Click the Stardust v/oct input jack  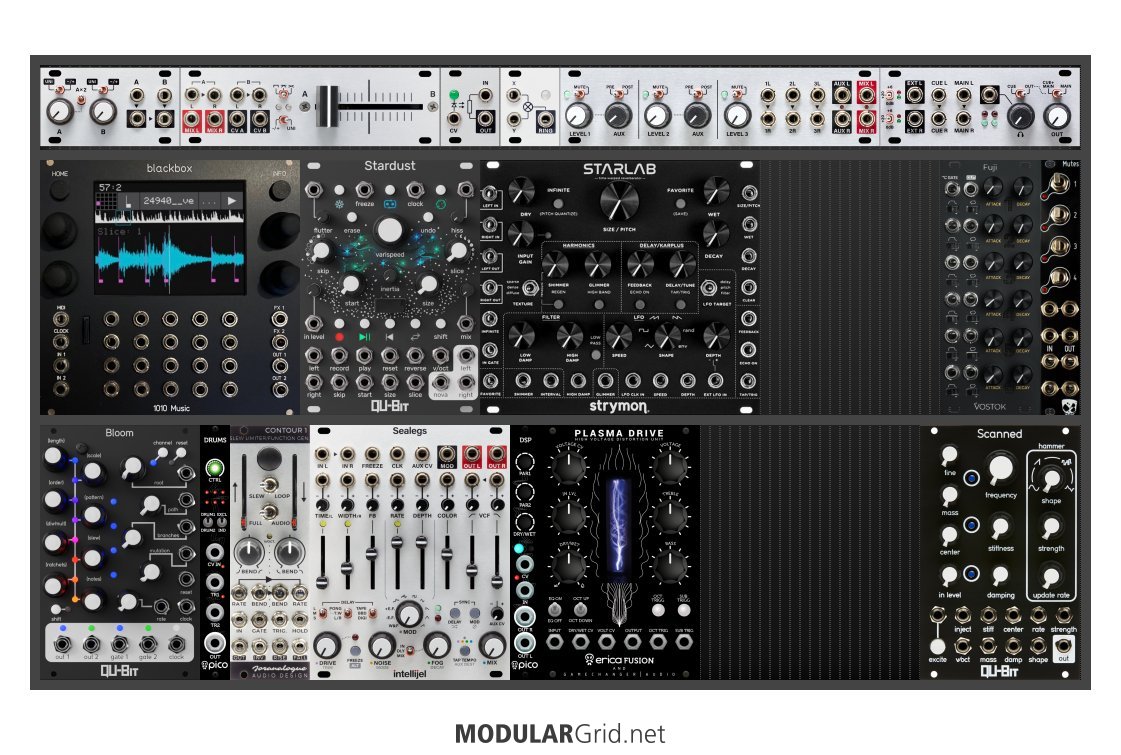click(x=440, y=355)
